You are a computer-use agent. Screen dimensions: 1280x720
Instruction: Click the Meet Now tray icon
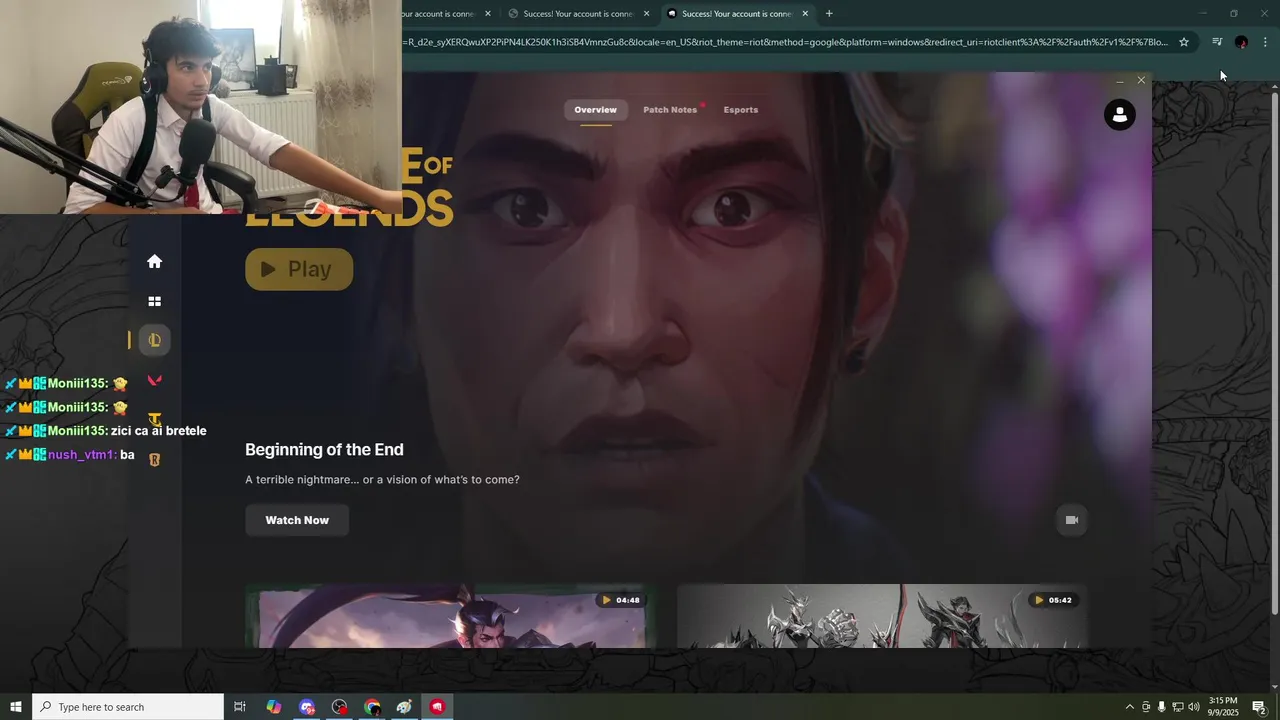pyautogui.click(x=1146, y=707)
